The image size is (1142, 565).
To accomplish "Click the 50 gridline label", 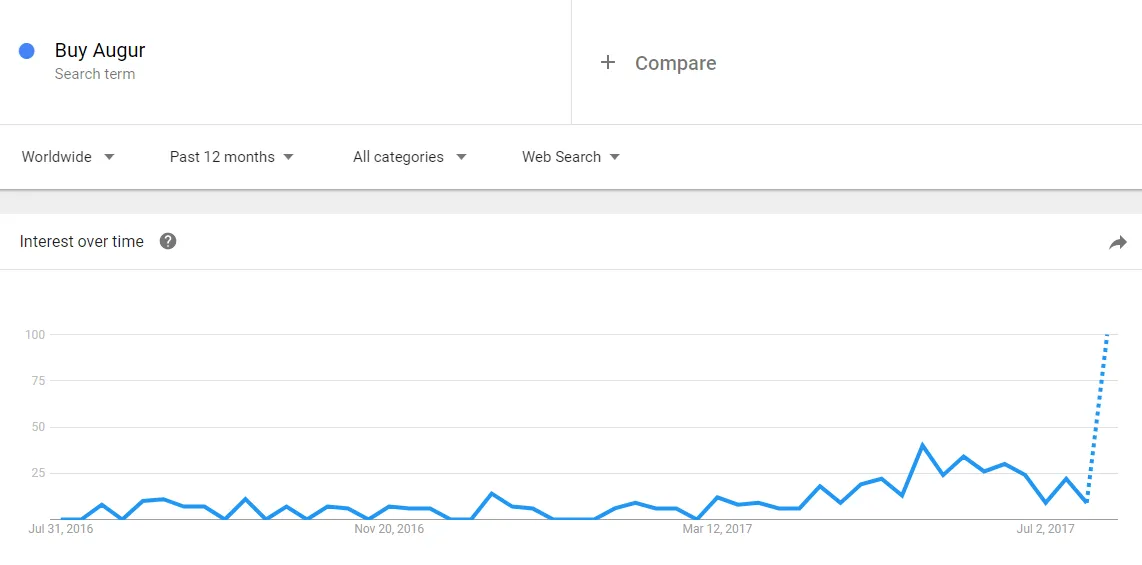I will pos(39,427).
